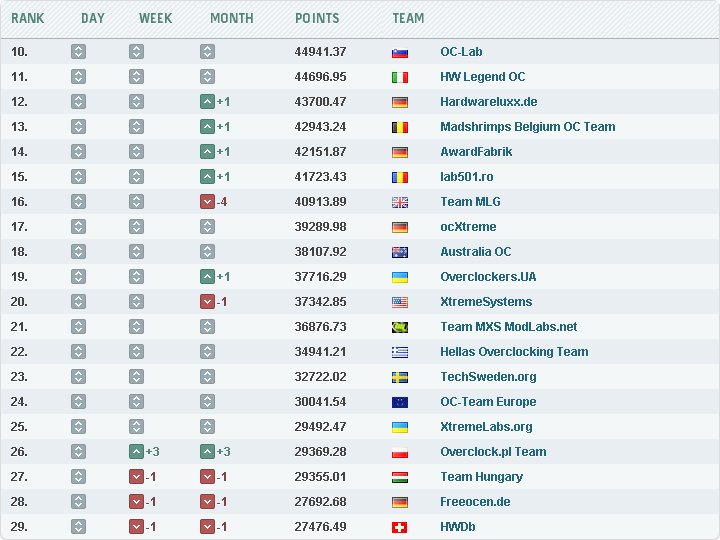Click the red month down-arrow for Team MLG
The image size is (720, 540).
click(207, 202)
